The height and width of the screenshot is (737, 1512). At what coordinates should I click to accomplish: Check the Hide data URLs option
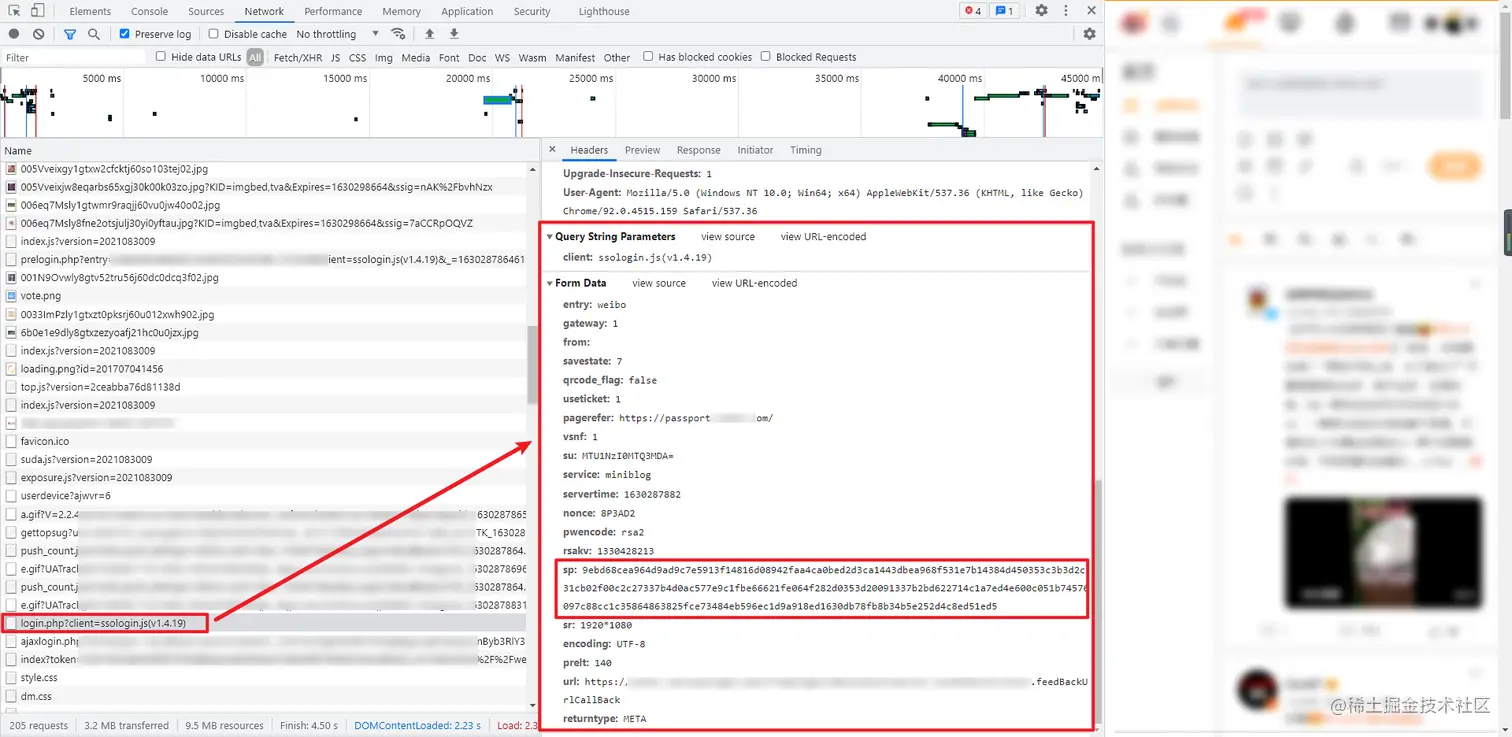(x=160, y=57)
